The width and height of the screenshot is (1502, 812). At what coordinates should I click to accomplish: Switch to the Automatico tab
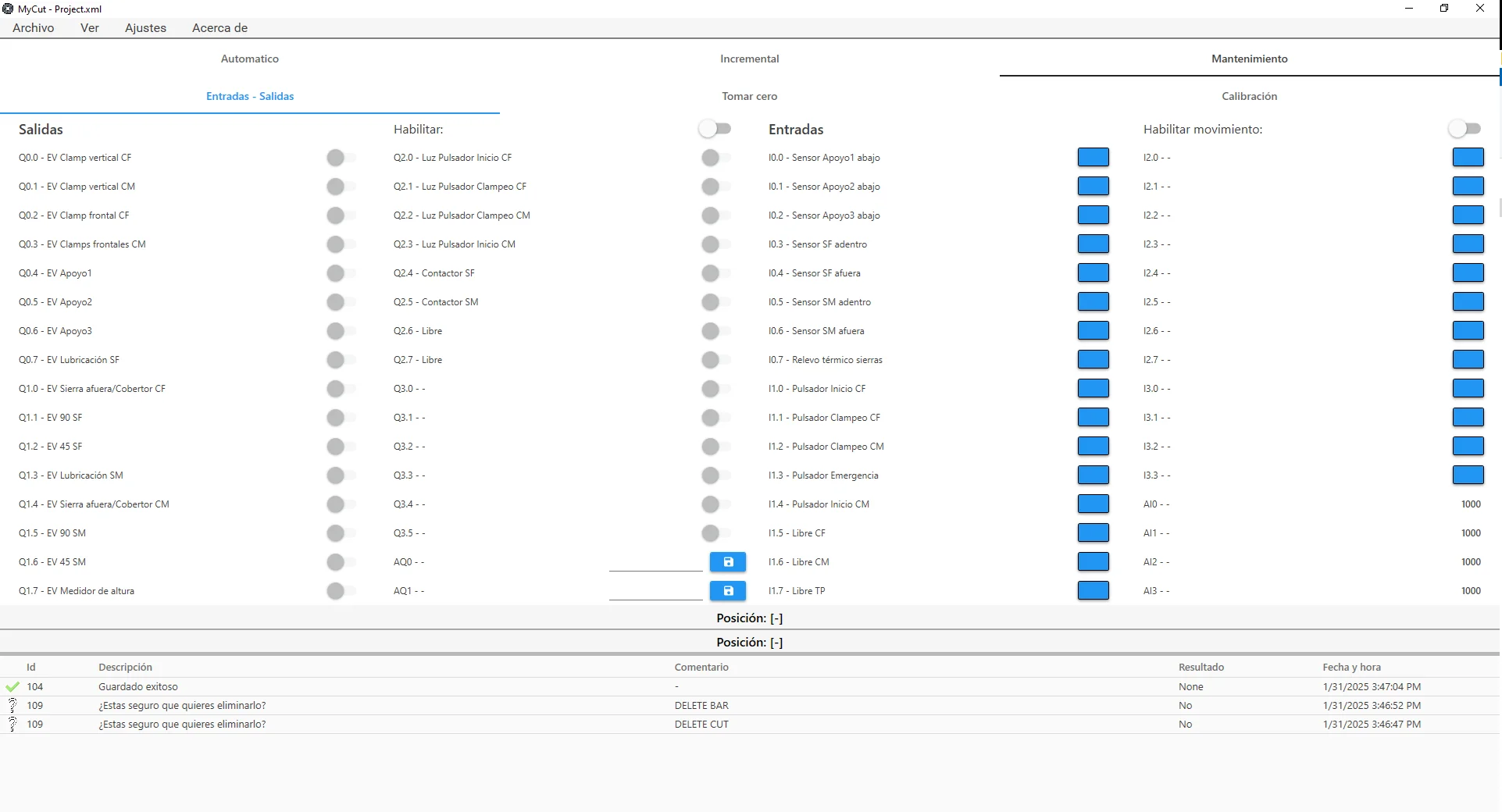(250, 59)
